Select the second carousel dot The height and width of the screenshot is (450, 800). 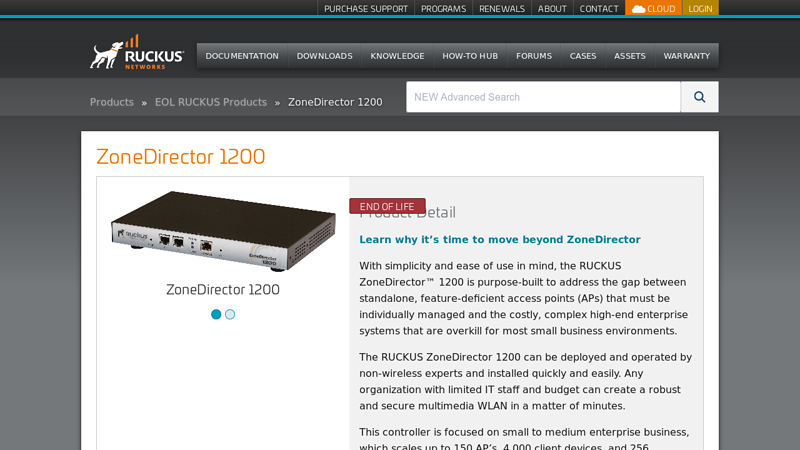click(x=230, y=314)
